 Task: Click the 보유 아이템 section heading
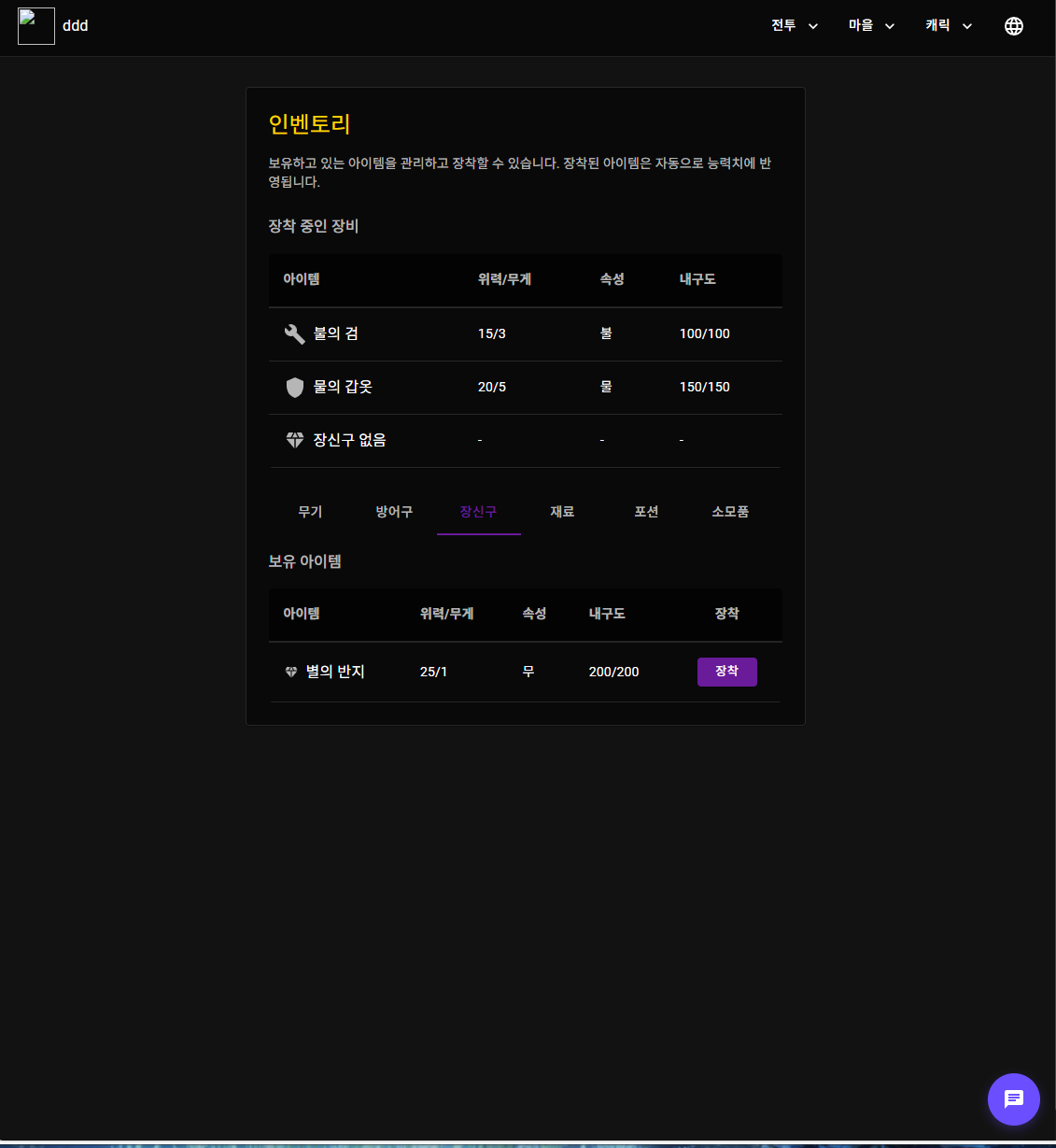pyautogui.click(x=305, y=561)
